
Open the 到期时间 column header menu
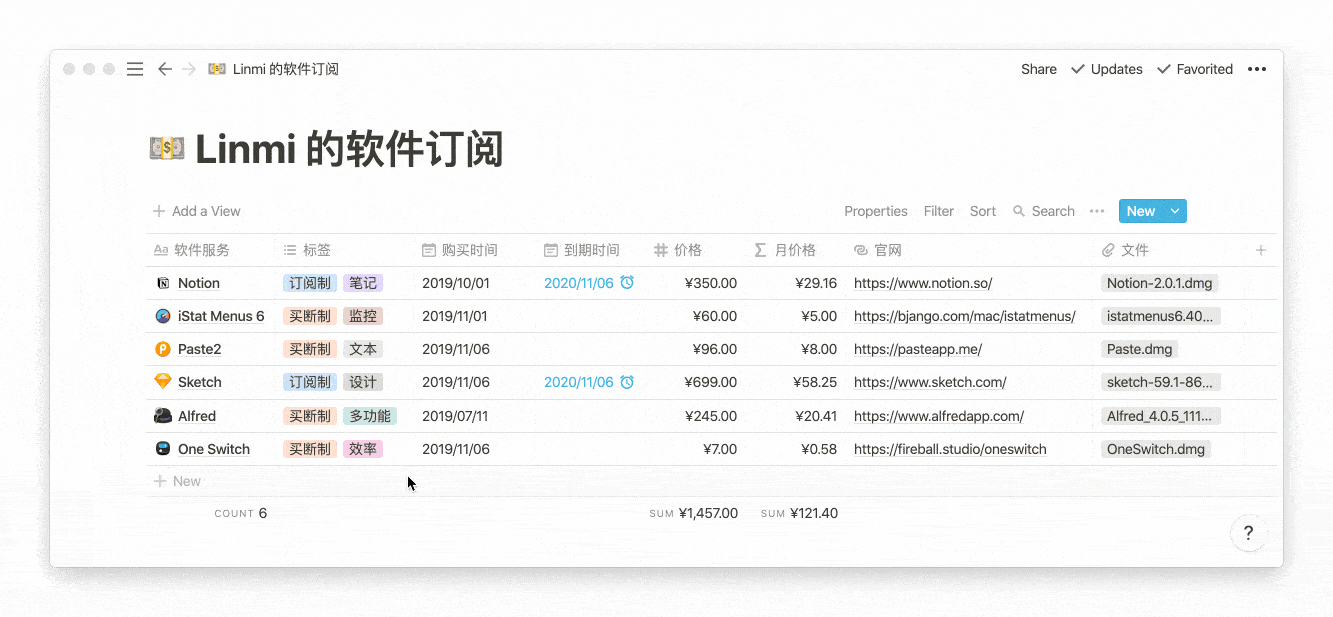591,250
